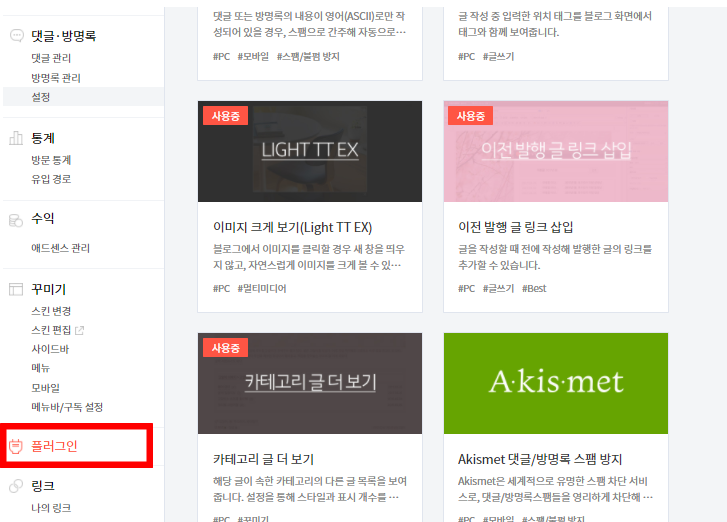Click the #스팸/불펌 방지 tag on top card
This screenshot has height=522, width=727.
[x=308, y=57]
